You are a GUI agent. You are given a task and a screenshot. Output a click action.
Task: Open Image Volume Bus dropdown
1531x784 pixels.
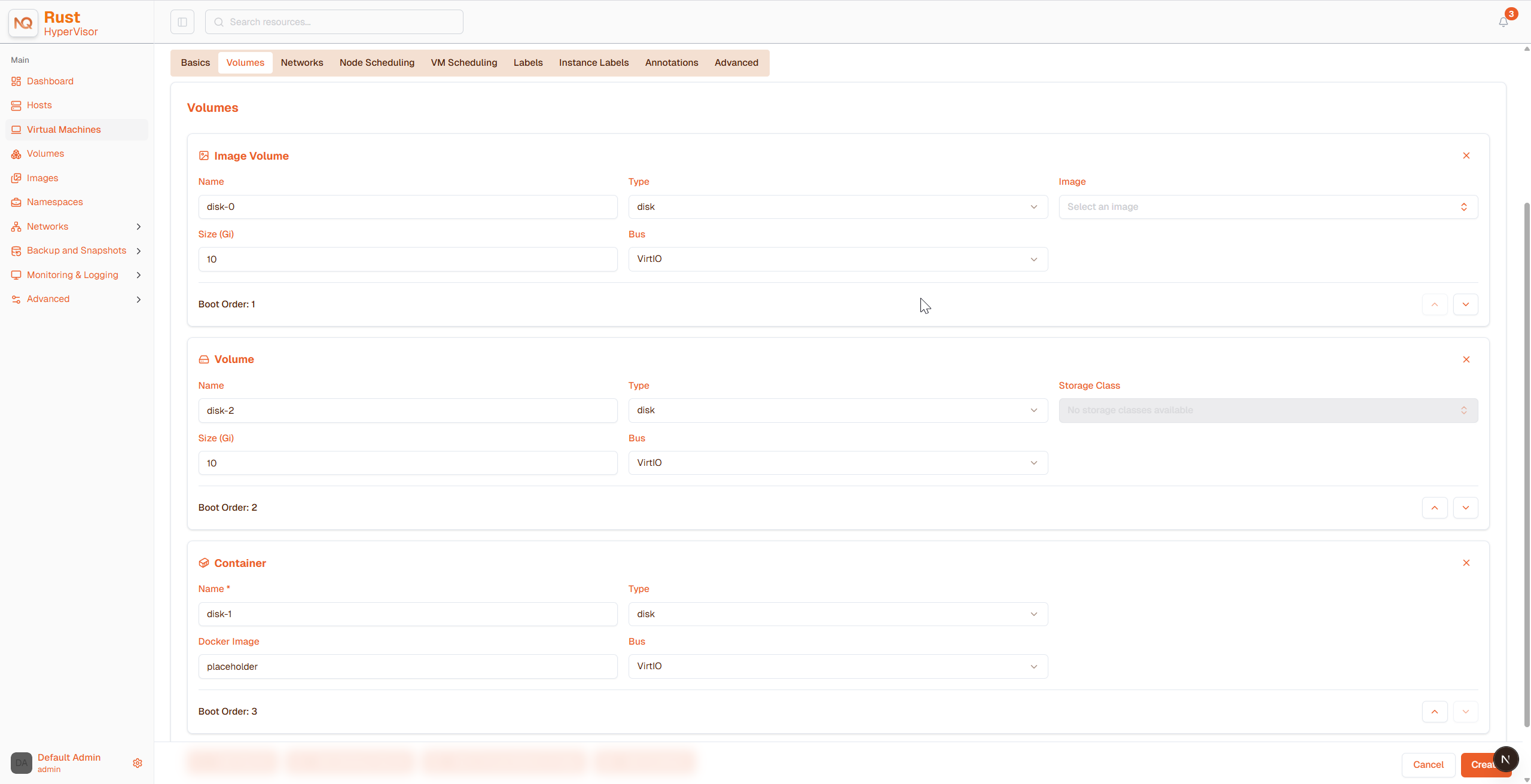coord(838,259)
